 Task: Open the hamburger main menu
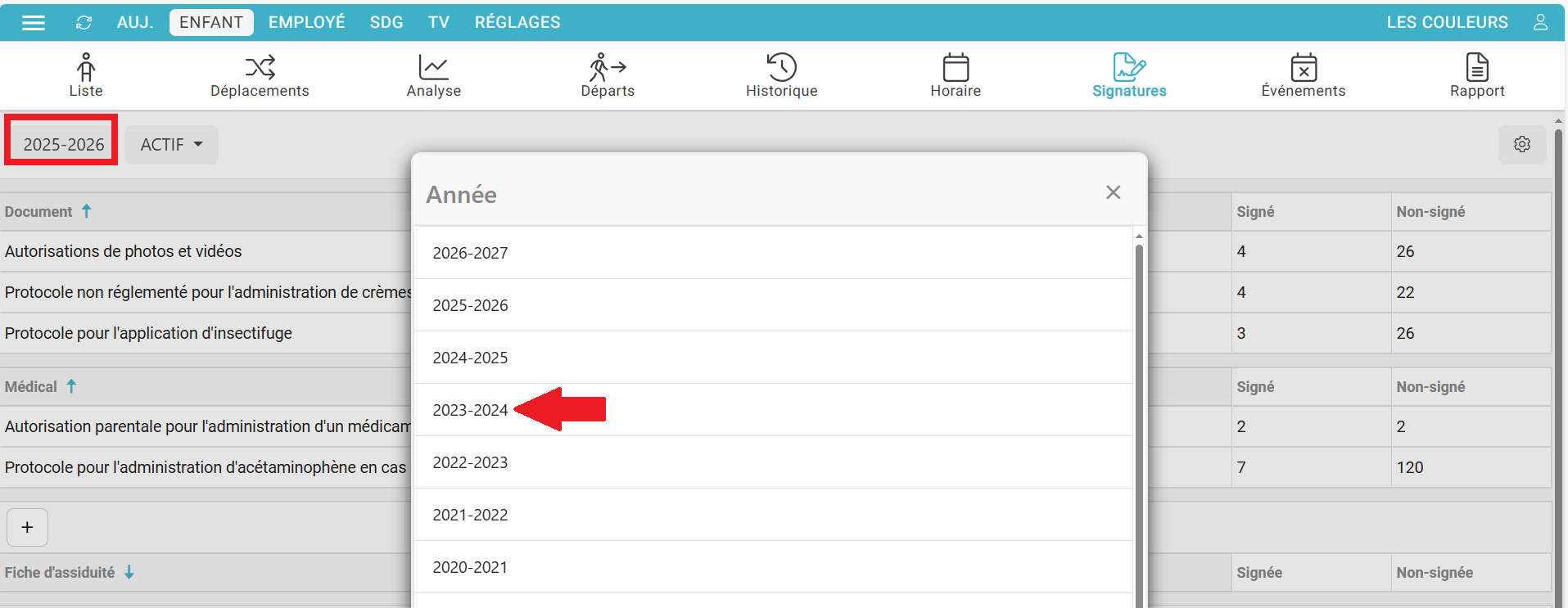34,23
